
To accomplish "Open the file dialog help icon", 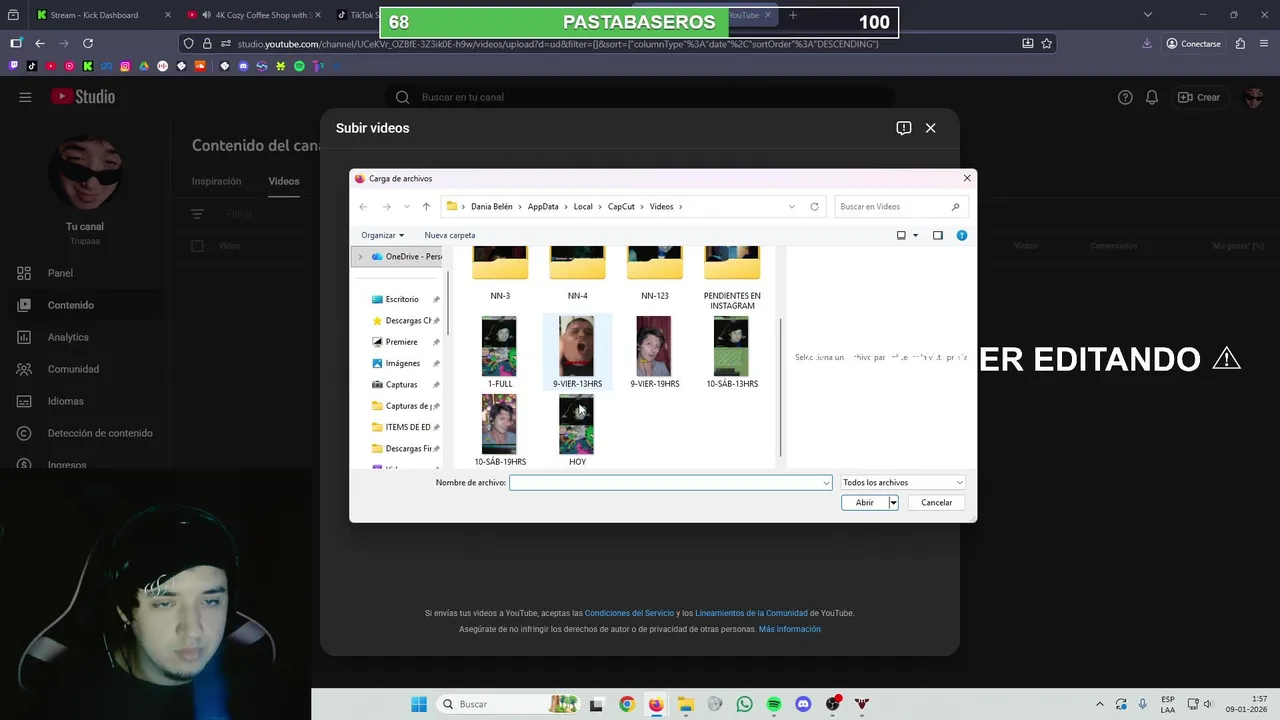I will (x=962, y=235).
